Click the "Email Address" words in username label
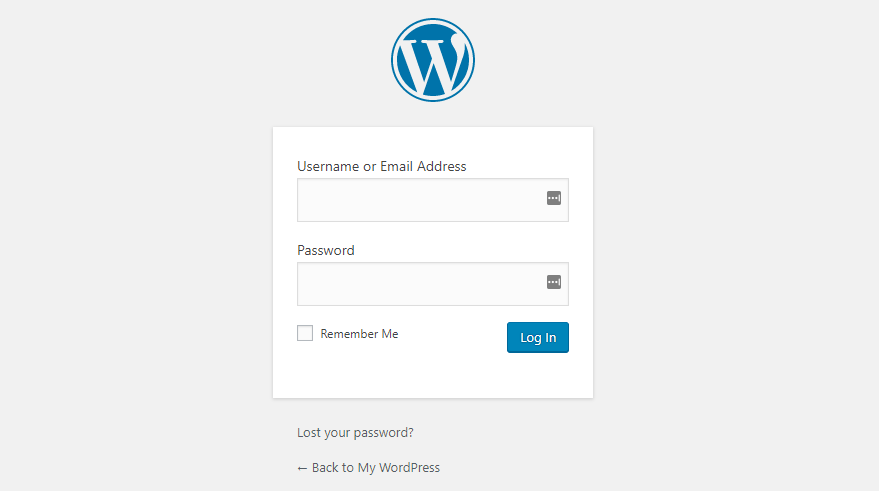 423,166
